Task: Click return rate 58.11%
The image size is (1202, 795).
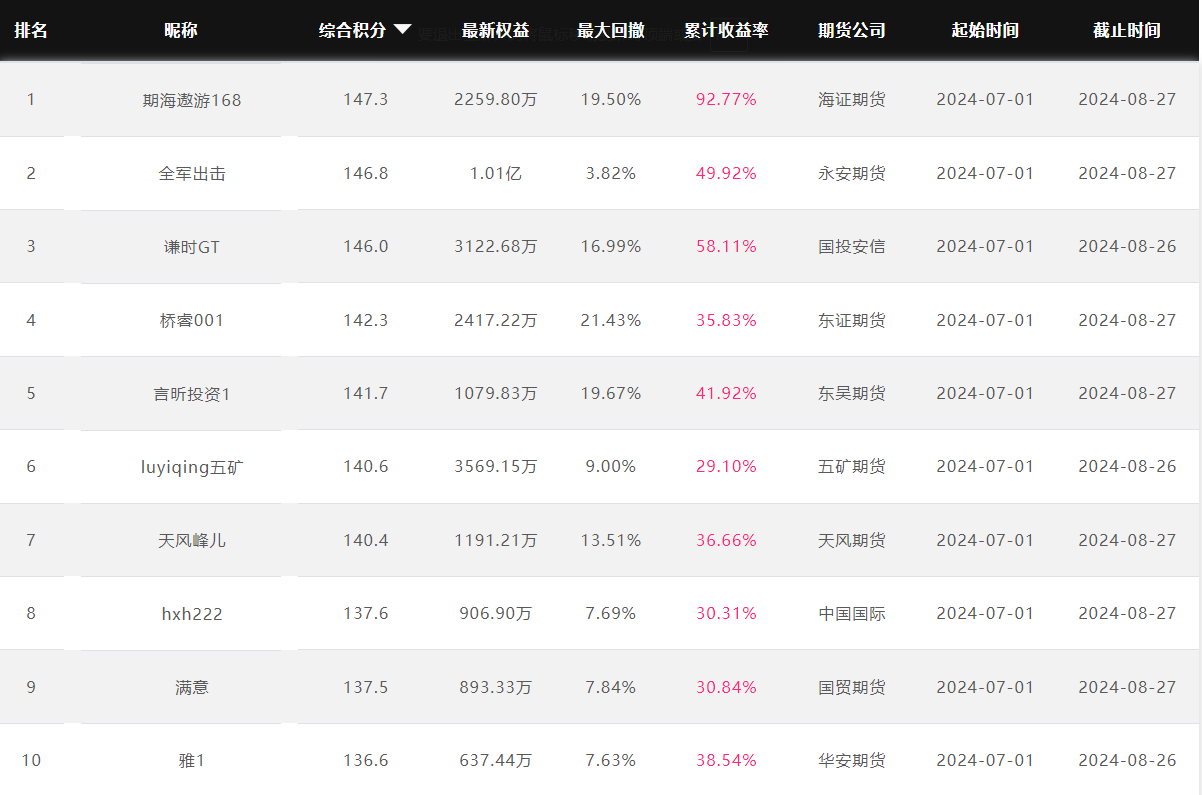Action: pyautogui.click(x=726, y=246)
